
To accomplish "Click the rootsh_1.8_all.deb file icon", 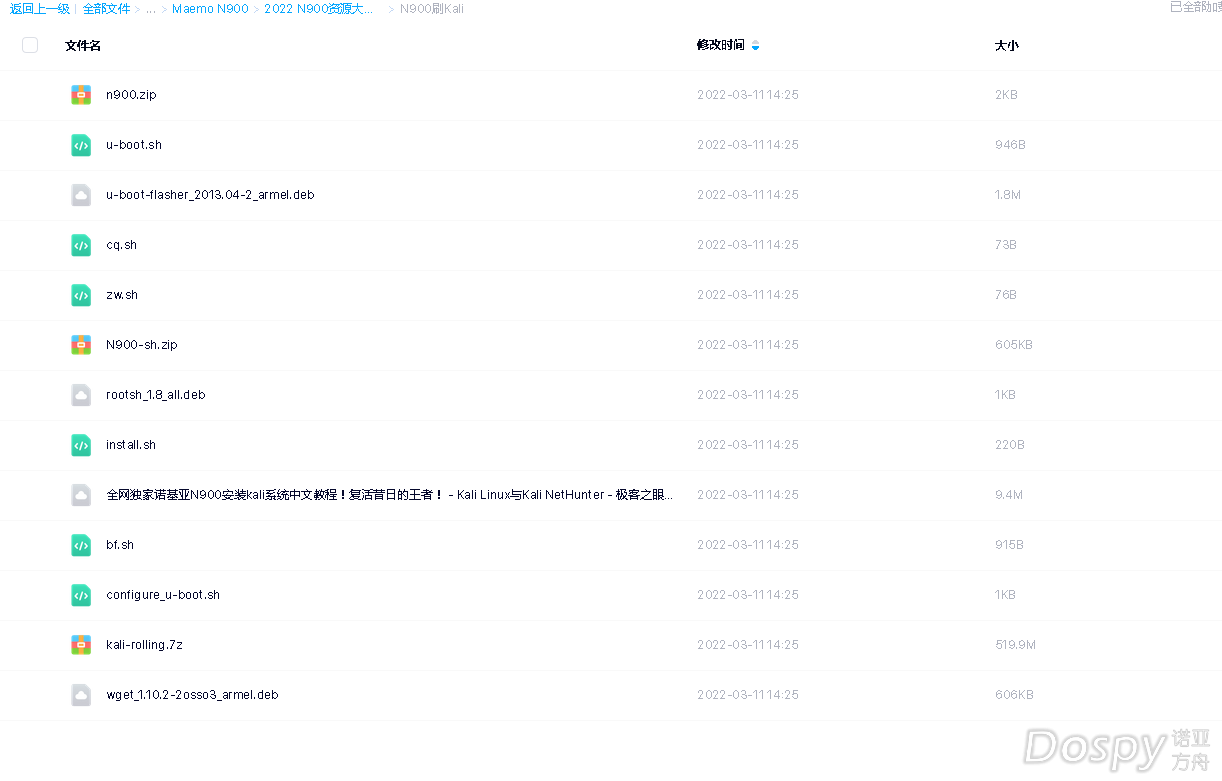I will [81, 395].
